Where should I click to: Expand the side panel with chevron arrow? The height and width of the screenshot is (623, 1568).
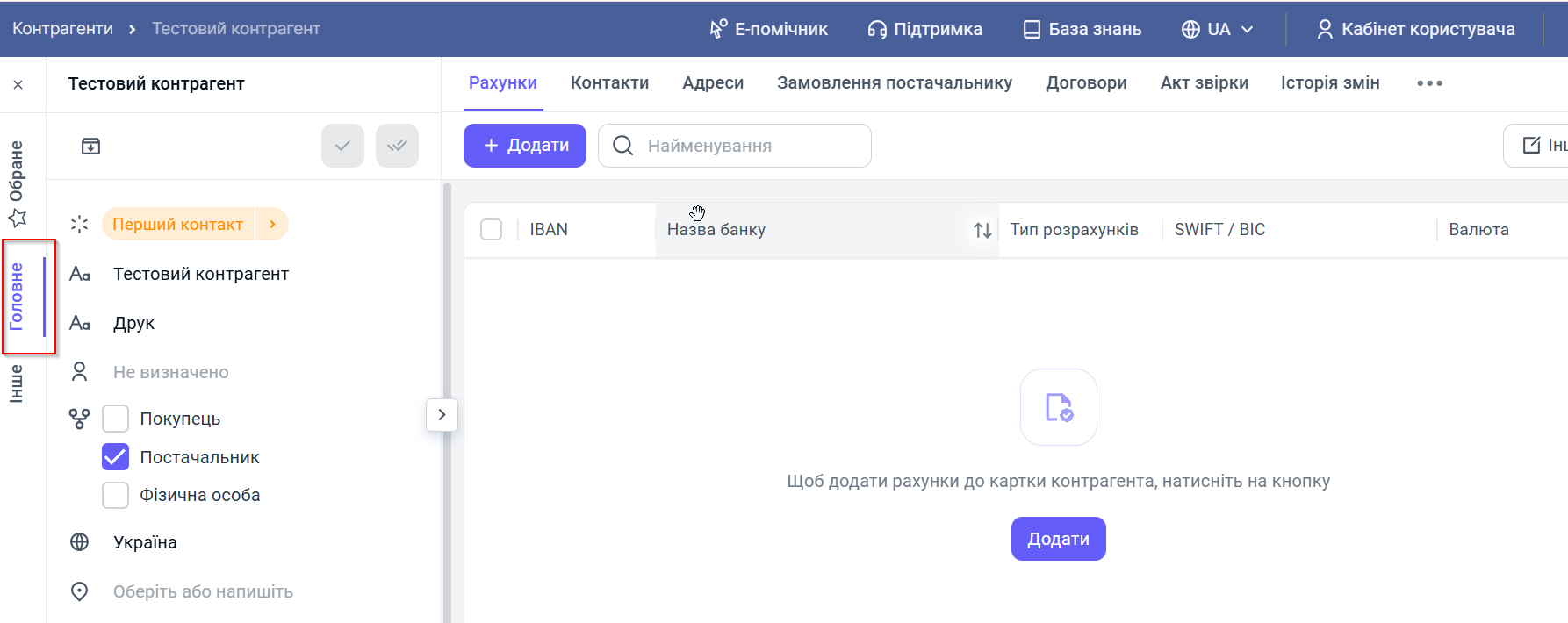click(442, 414)
